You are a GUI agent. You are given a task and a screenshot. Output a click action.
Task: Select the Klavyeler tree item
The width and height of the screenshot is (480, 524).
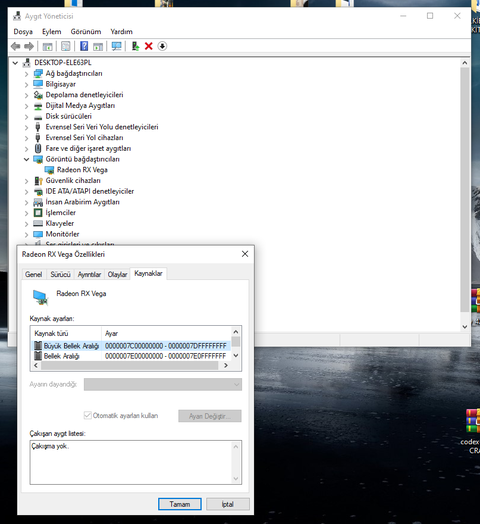(60, 224)
